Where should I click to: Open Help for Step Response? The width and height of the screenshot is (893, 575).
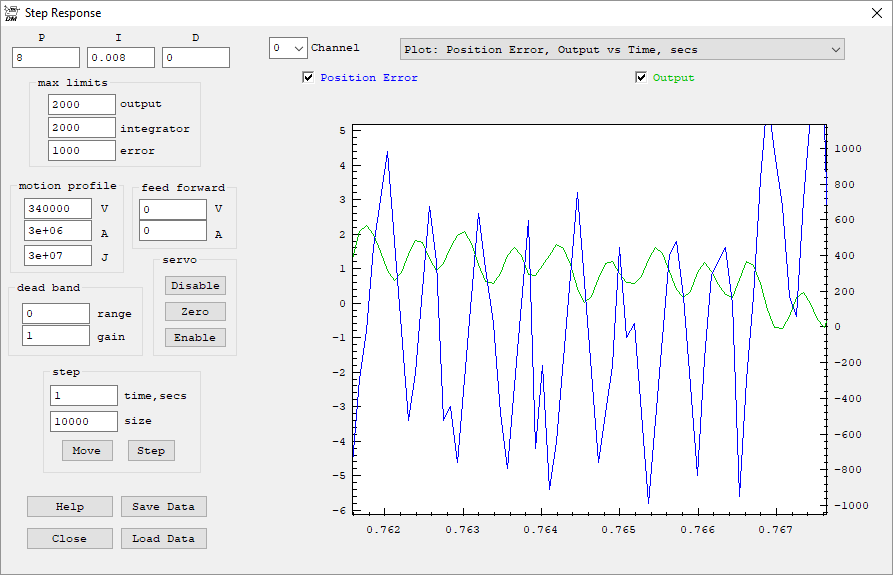coord(70,506)
